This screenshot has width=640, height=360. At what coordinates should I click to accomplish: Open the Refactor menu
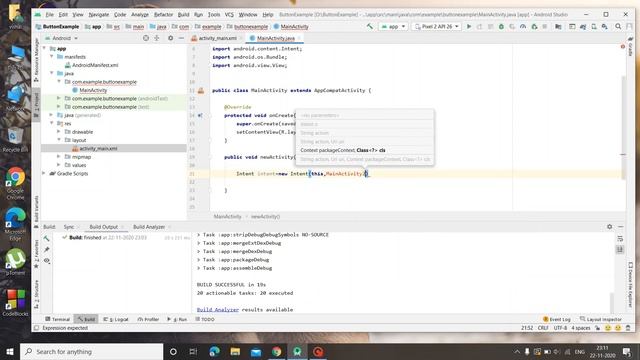pos(163,14)
